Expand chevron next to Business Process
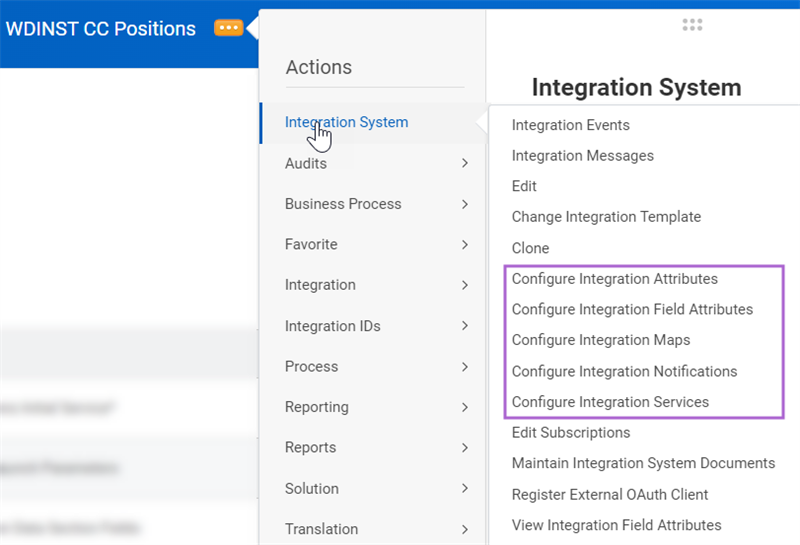 tap(465, 204)
